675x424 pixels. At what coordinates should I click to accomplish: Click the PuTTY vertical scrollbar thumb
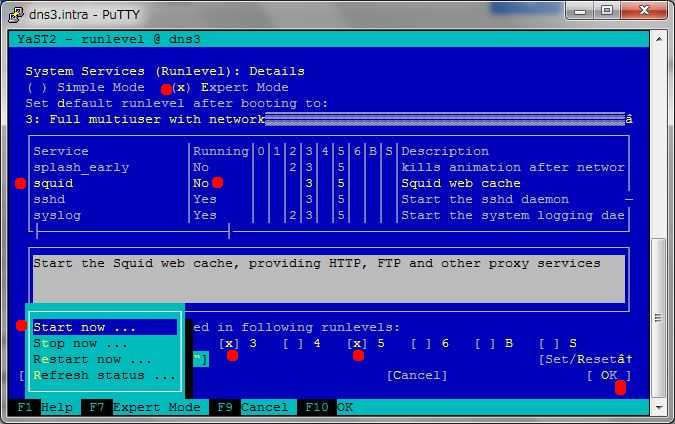click(x=659, y=318)
